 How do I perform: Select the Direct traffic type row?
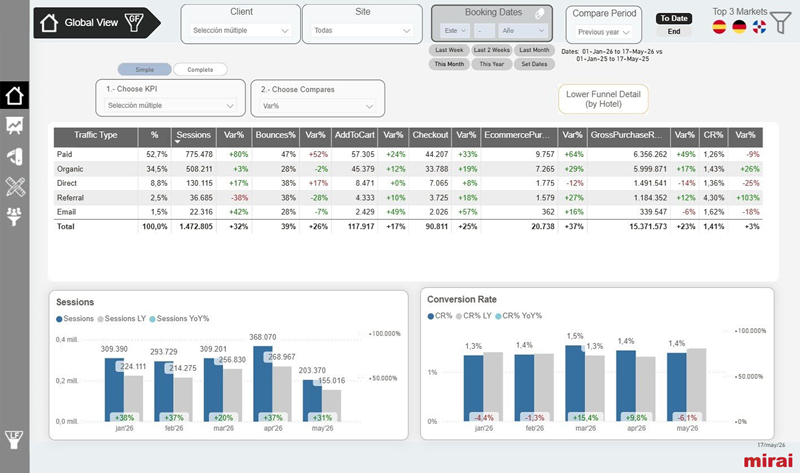408,183
